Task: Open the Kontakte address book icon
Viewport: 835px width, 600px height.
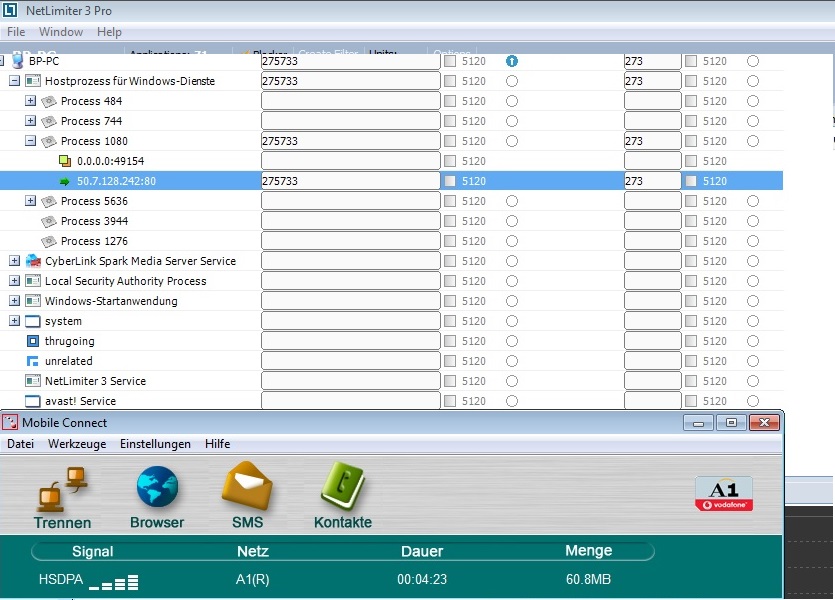Action: tap(343, 486)
